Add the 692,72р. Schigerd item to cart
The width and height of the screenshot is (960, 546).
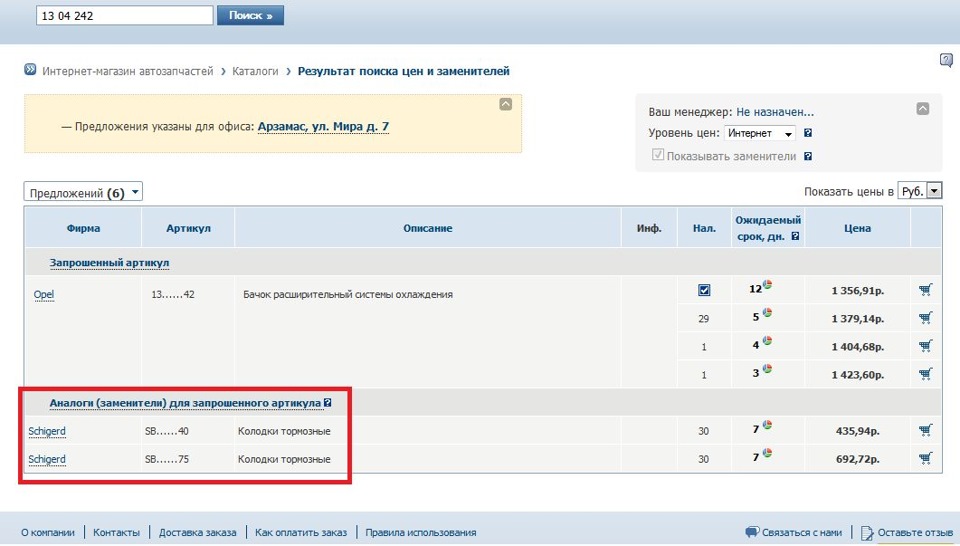pos(925,458)
